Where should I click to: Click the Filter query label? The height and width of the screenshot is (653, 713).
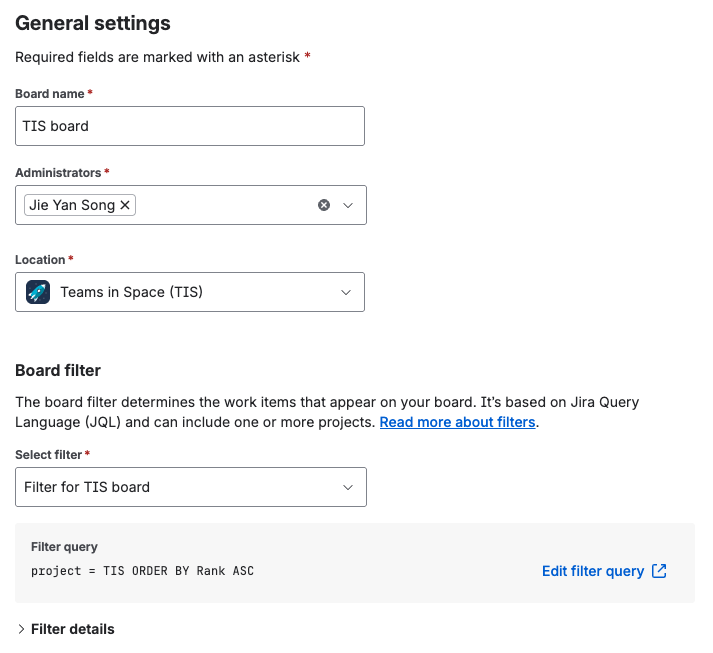click(64, 547)
